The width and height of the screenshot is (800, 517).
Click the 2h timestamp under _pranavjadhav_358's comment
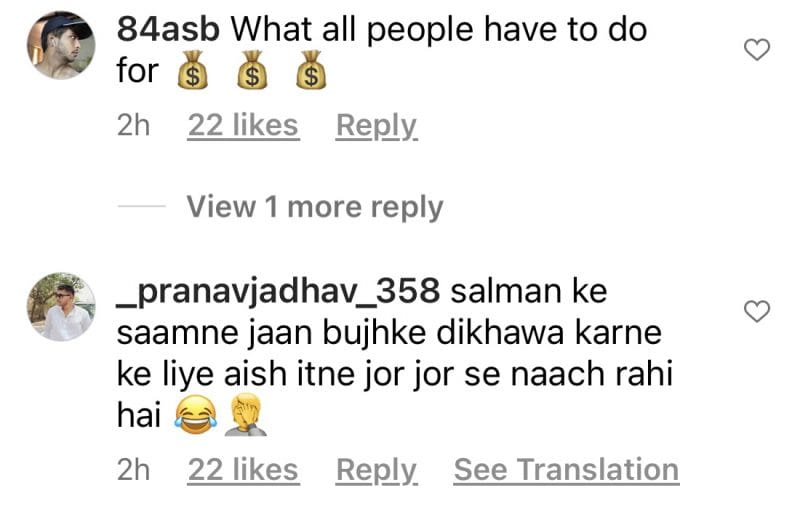pyautogui.click(x=133, y=470)
